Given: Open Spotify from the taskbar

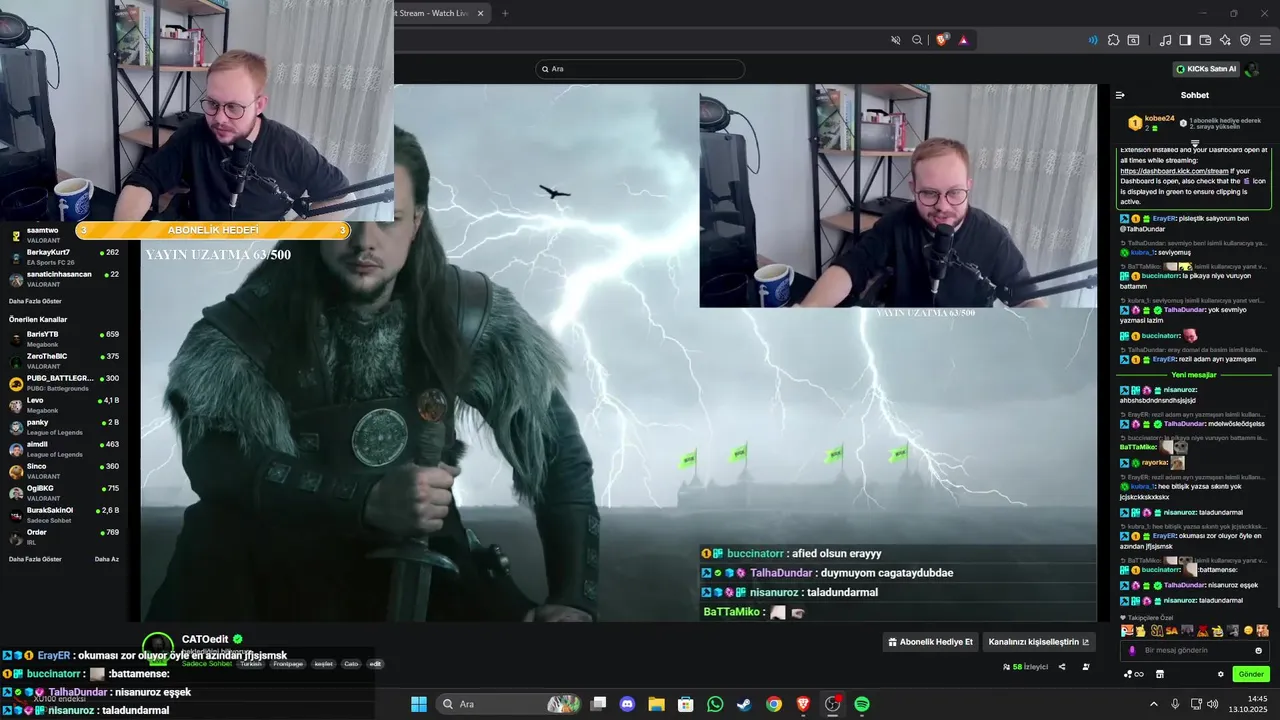Looking at the screenshot, I should [862, 704].
